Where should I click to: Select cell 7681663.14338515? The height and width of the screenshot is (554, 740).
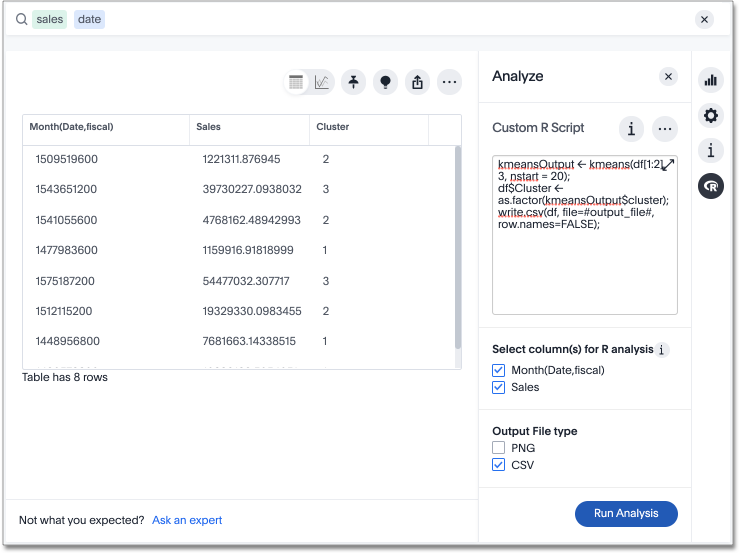click(x=249, y=341)
